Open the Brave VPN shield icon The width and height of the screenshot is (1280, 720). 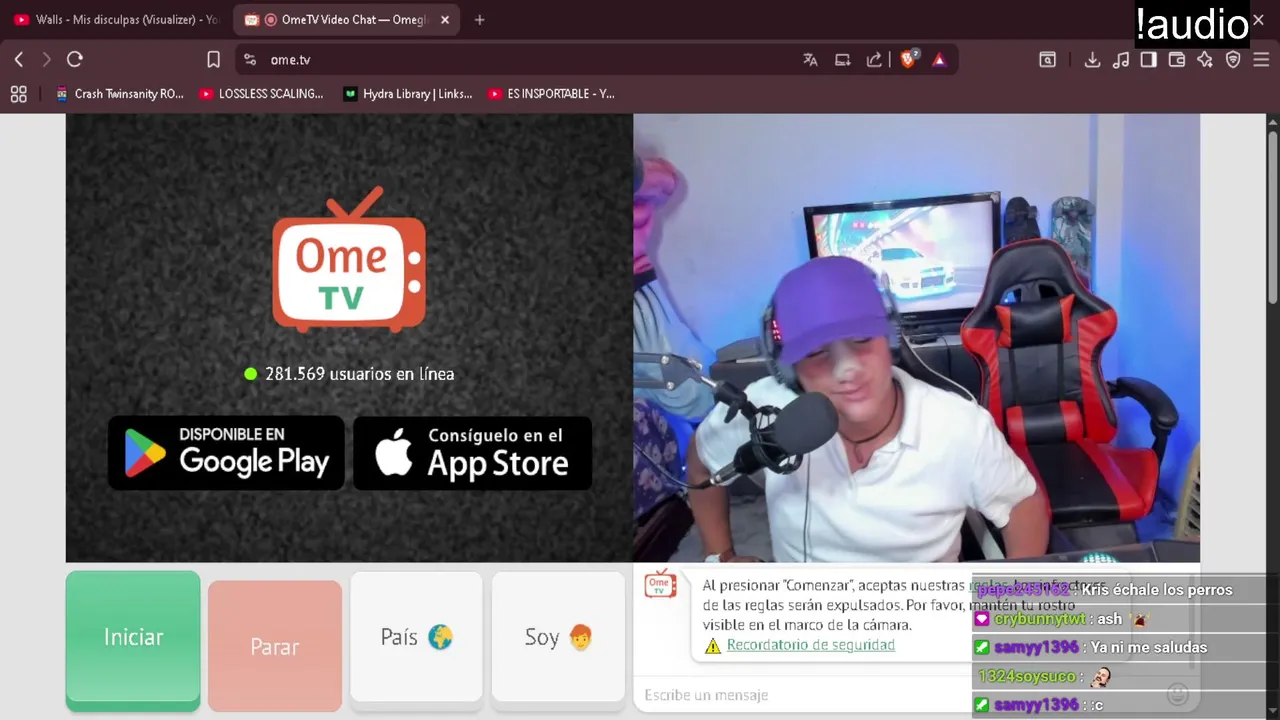pos(1233,60)
